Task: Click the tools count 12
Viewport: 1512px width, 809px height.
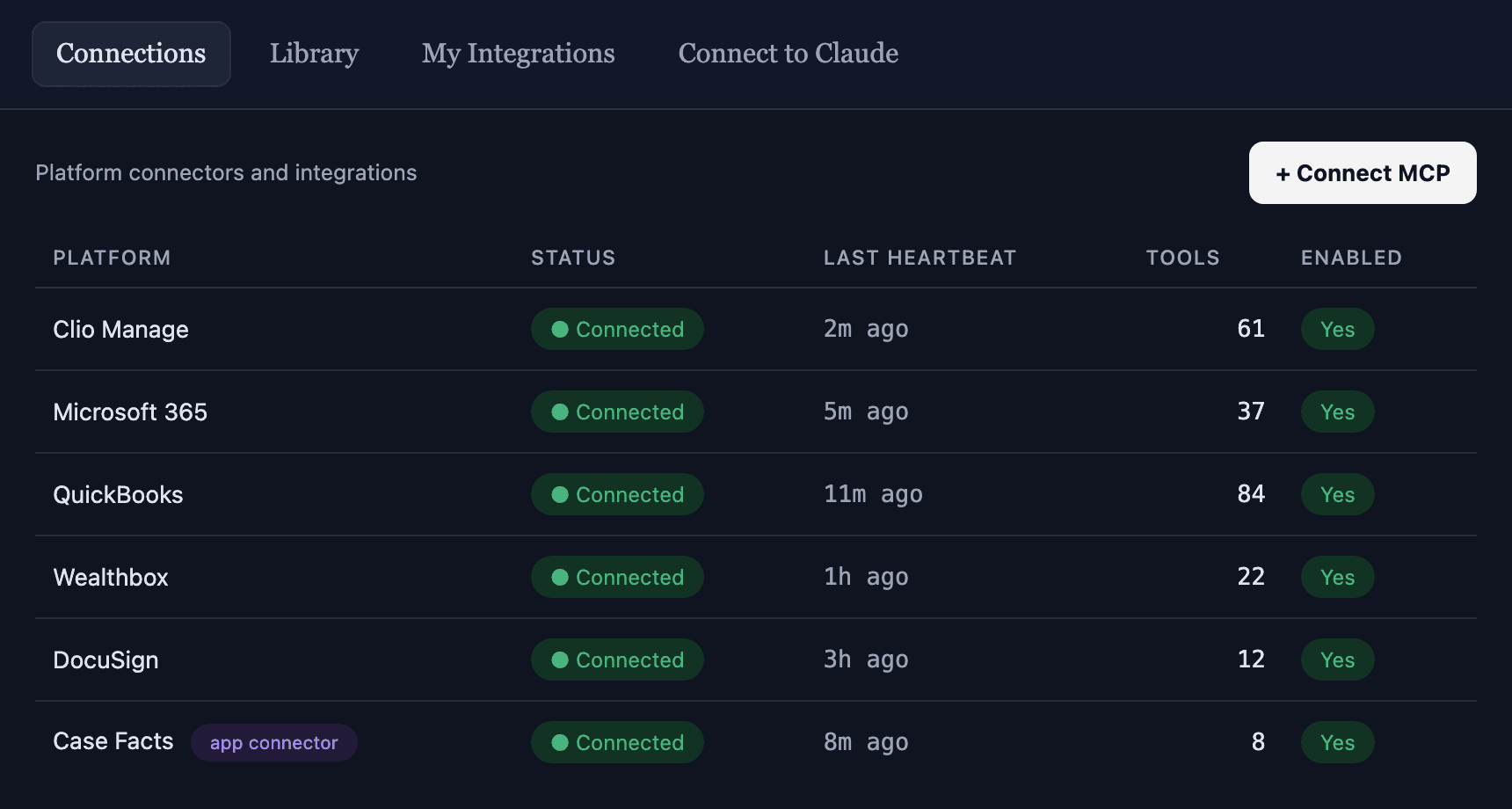Action: 1251,660
